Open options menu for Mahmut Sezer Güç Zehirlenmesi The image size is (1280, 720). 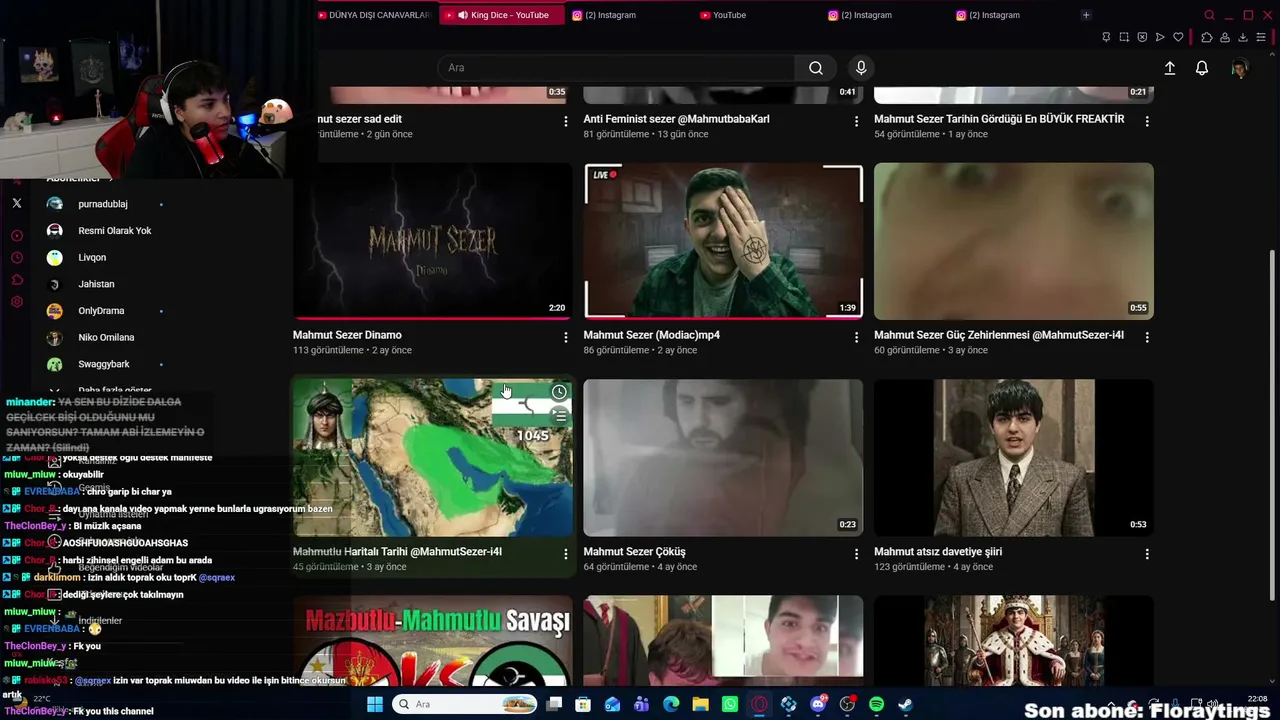pyautogui.click(x=1147, y=337)
